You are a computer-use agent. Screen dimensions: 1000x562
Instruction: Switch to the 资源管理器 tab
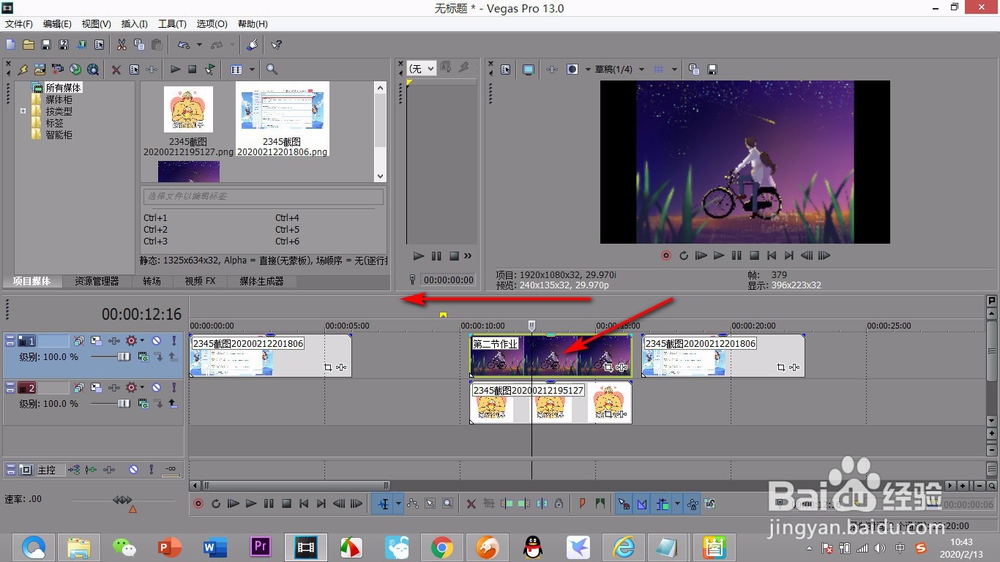coord(97,281)
